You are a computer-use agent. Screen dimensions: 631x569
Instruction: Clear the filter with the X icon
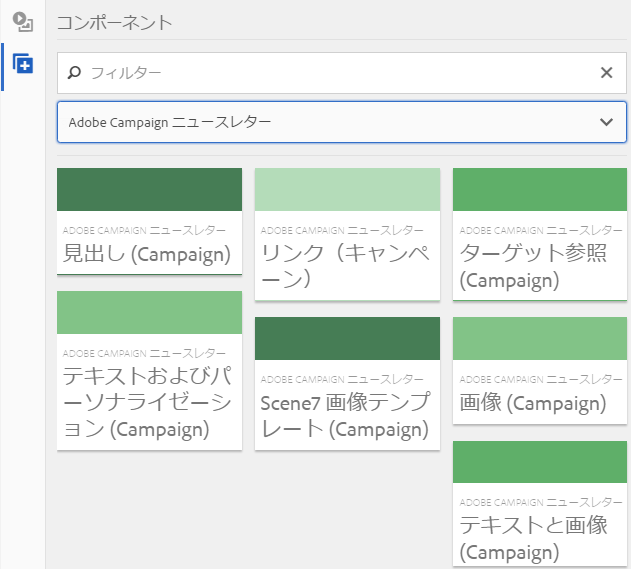tap(606, 73)
